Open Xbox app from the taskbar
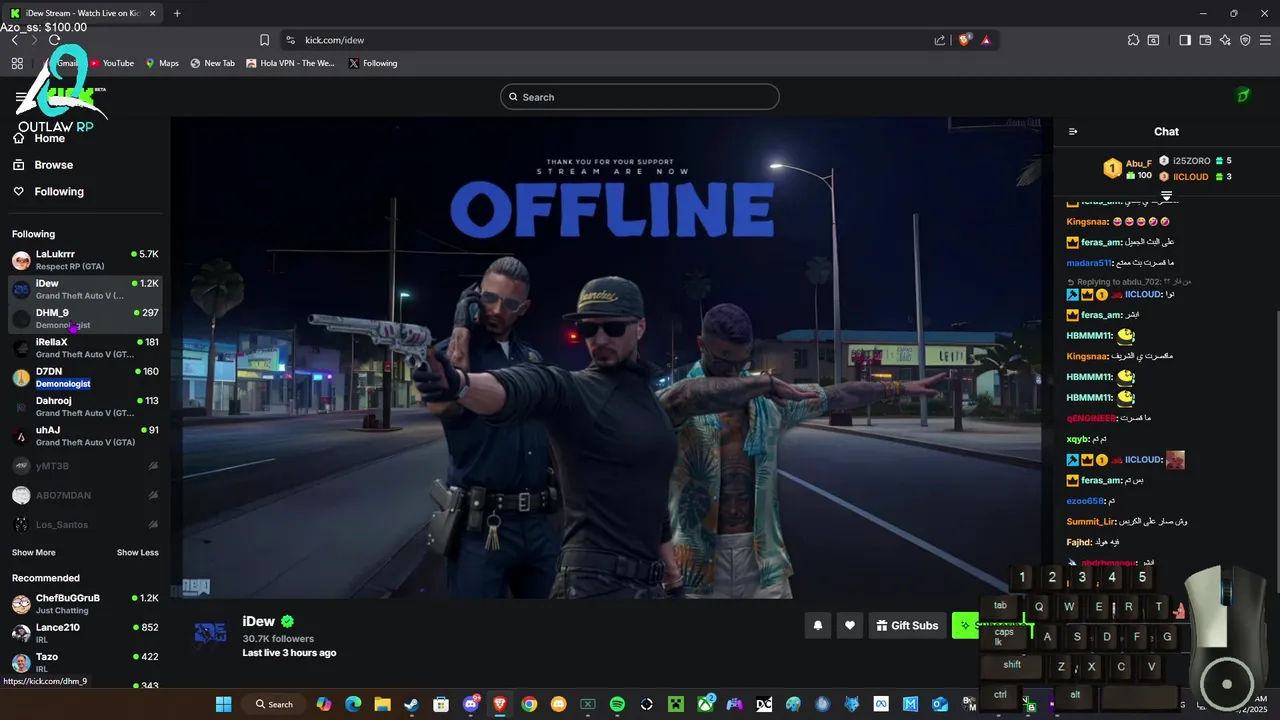 tap(705, 704)
